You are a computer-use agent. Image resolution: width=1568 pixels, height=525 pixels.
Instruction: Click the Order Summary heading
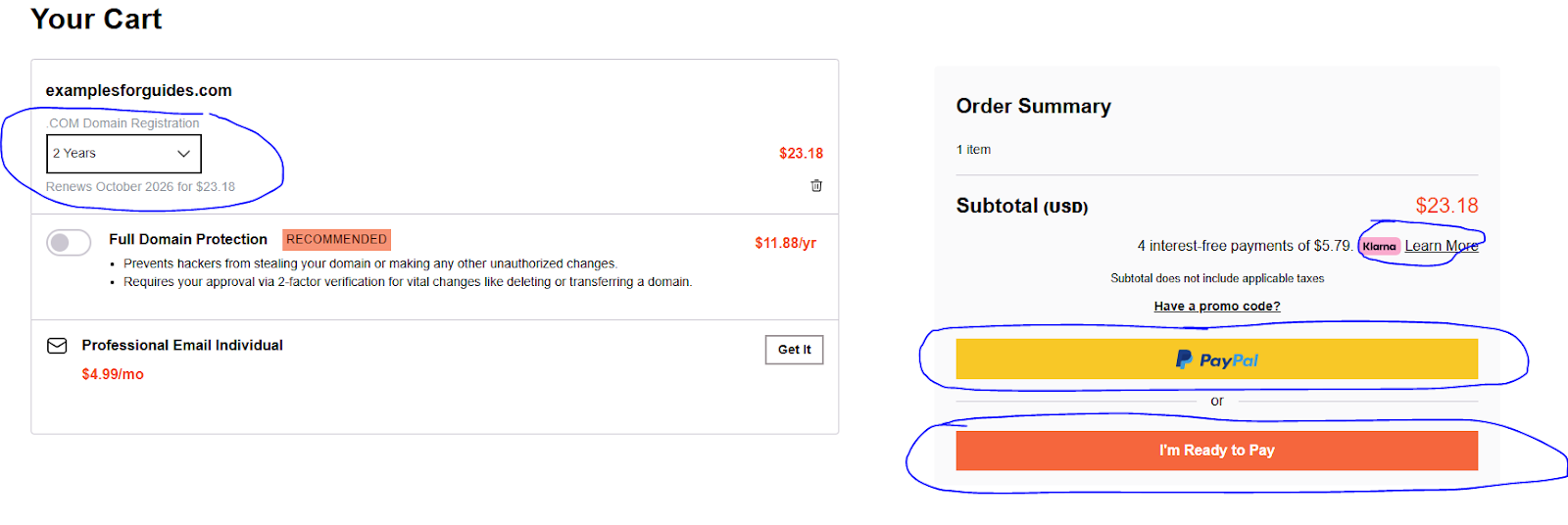tap(1033, 106)
